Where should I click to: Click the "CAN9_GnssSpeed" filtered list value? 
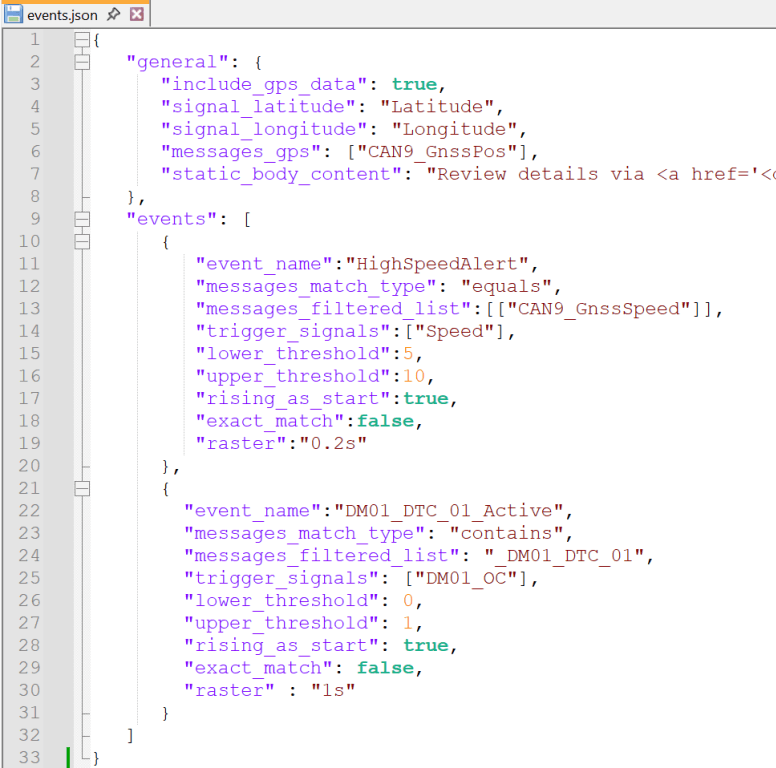pos(599,309)
